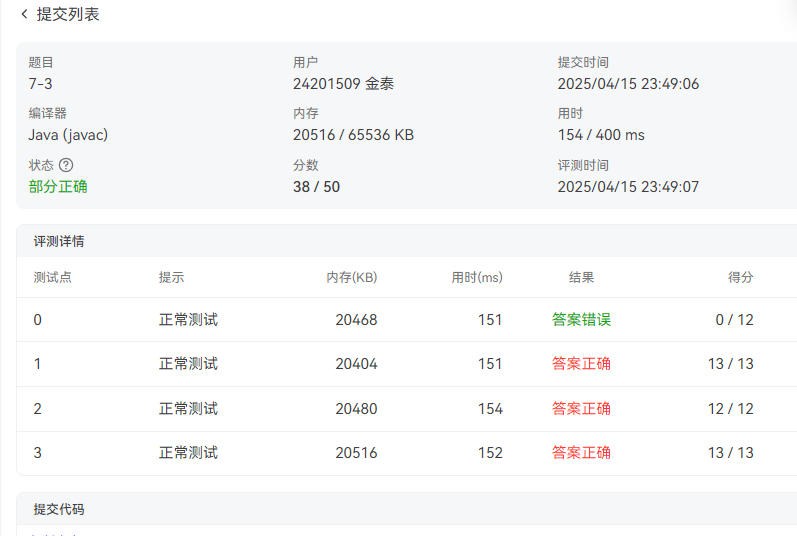
Task: Click memory value 20480
Action: pos(356,408)
